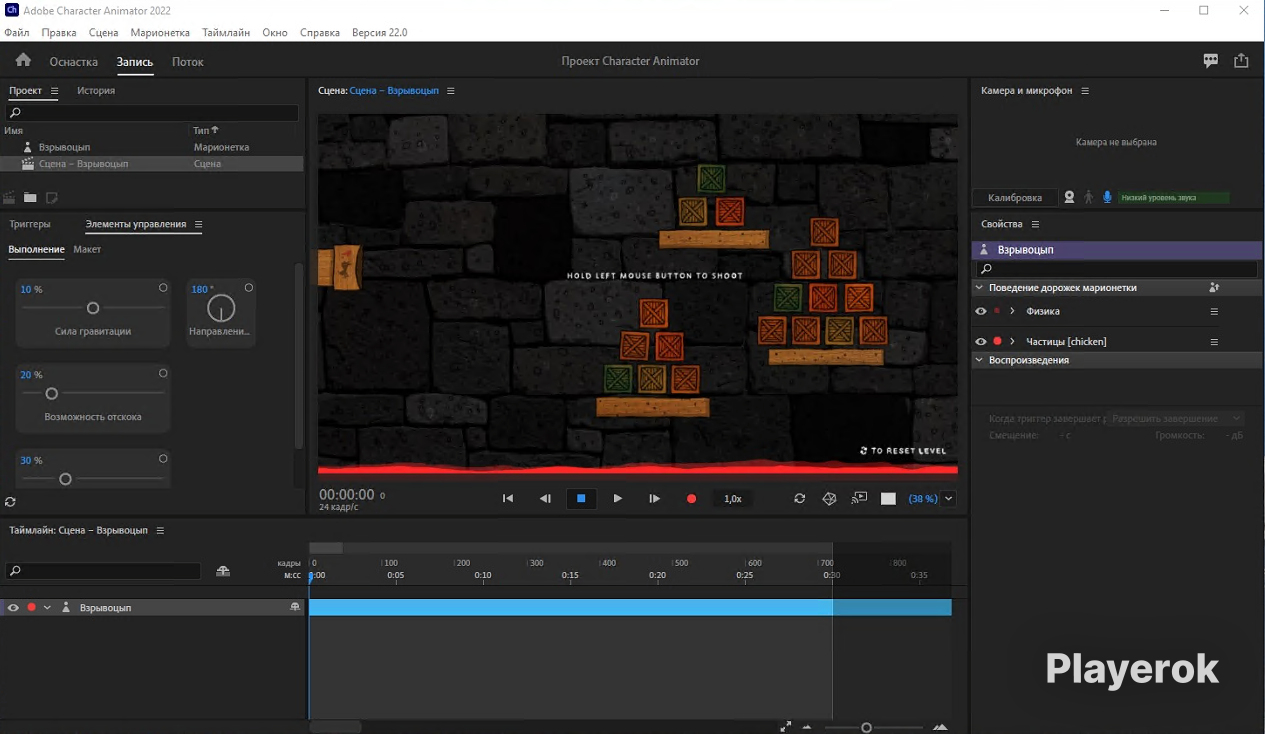Click the new puppet page icon
The image size is (1265, 734).
[x=52, y=197]
